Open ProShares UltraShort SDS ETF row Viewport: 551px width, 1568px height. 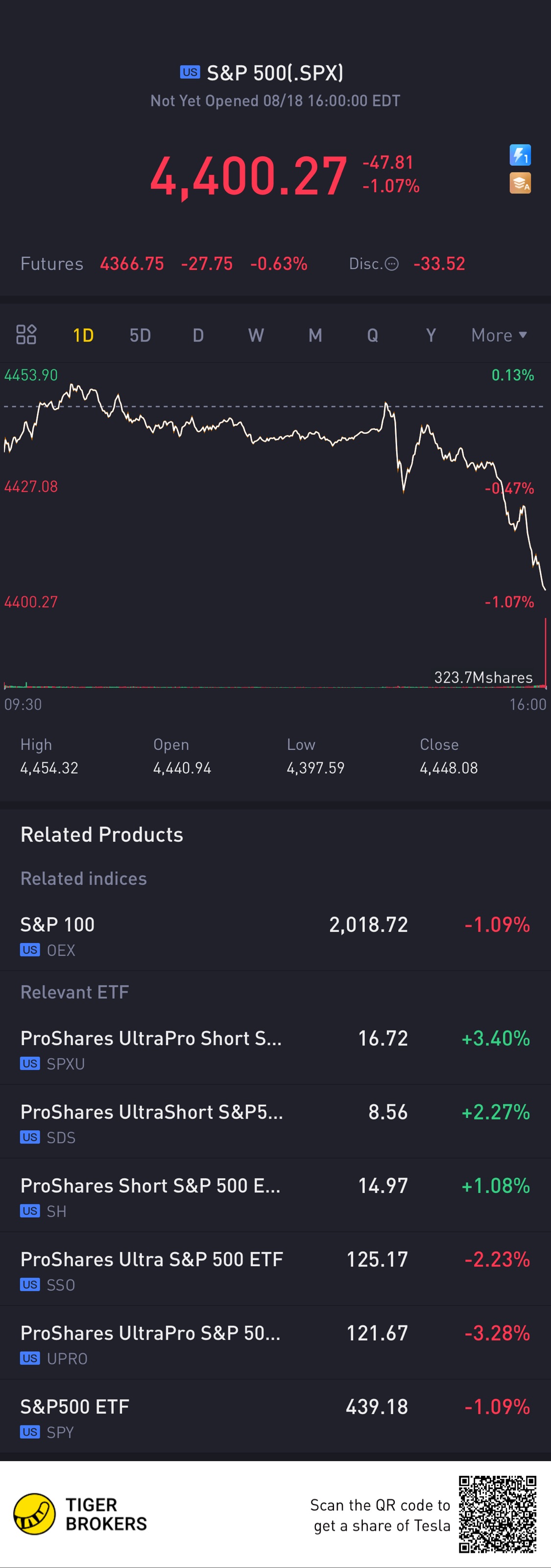(275, 1122)
